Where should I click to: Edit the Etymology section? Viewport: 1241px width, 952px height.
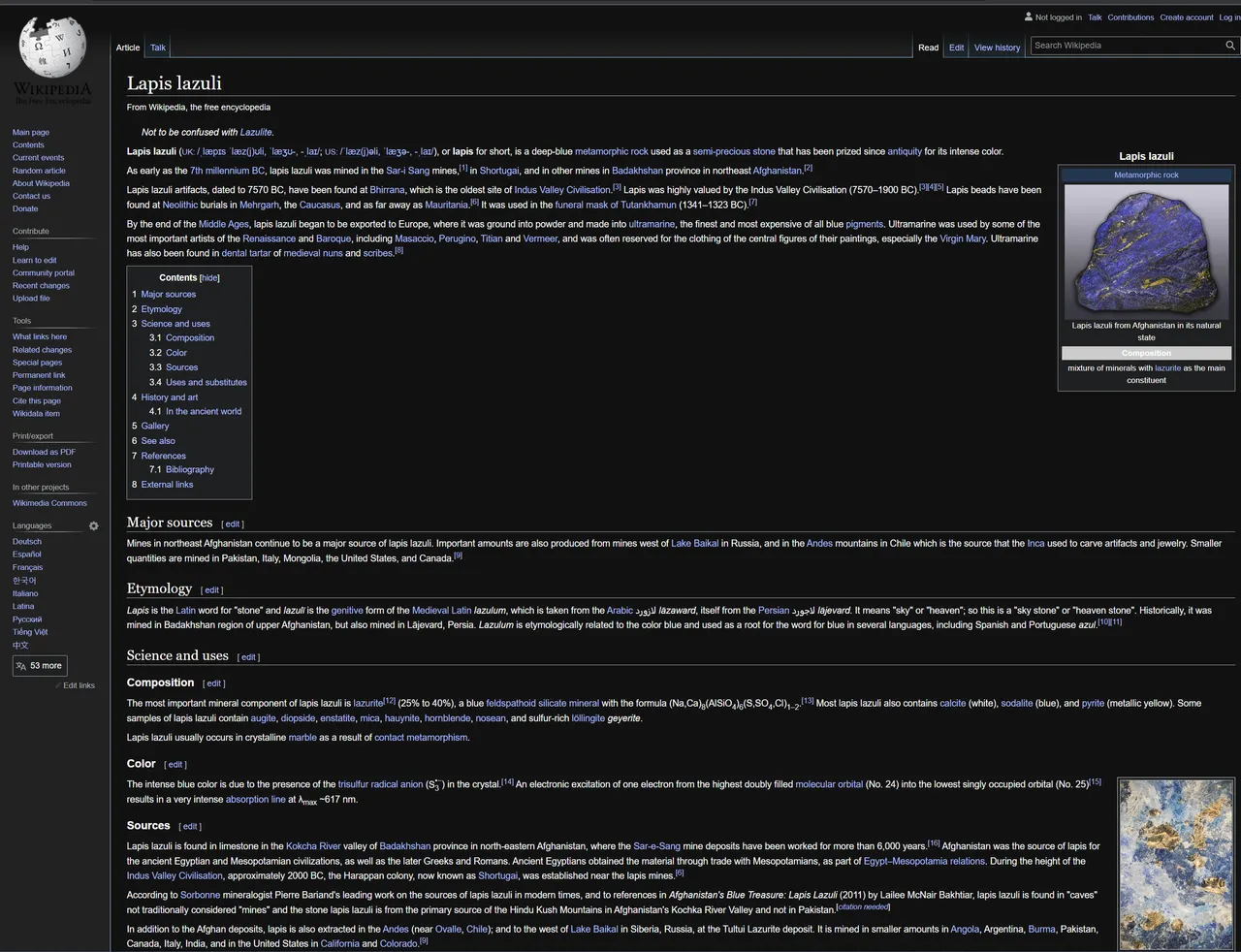212,590
